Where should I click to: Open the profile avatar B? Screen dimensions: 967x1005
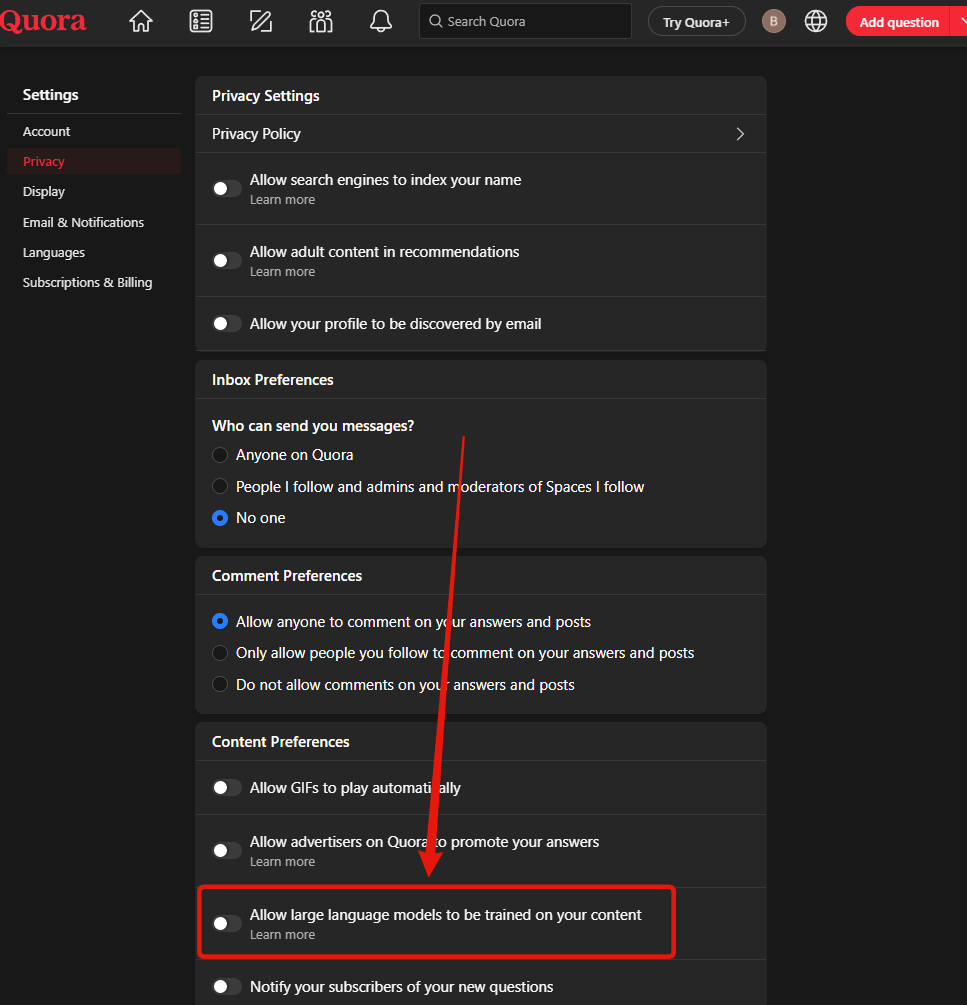(773, 21)
